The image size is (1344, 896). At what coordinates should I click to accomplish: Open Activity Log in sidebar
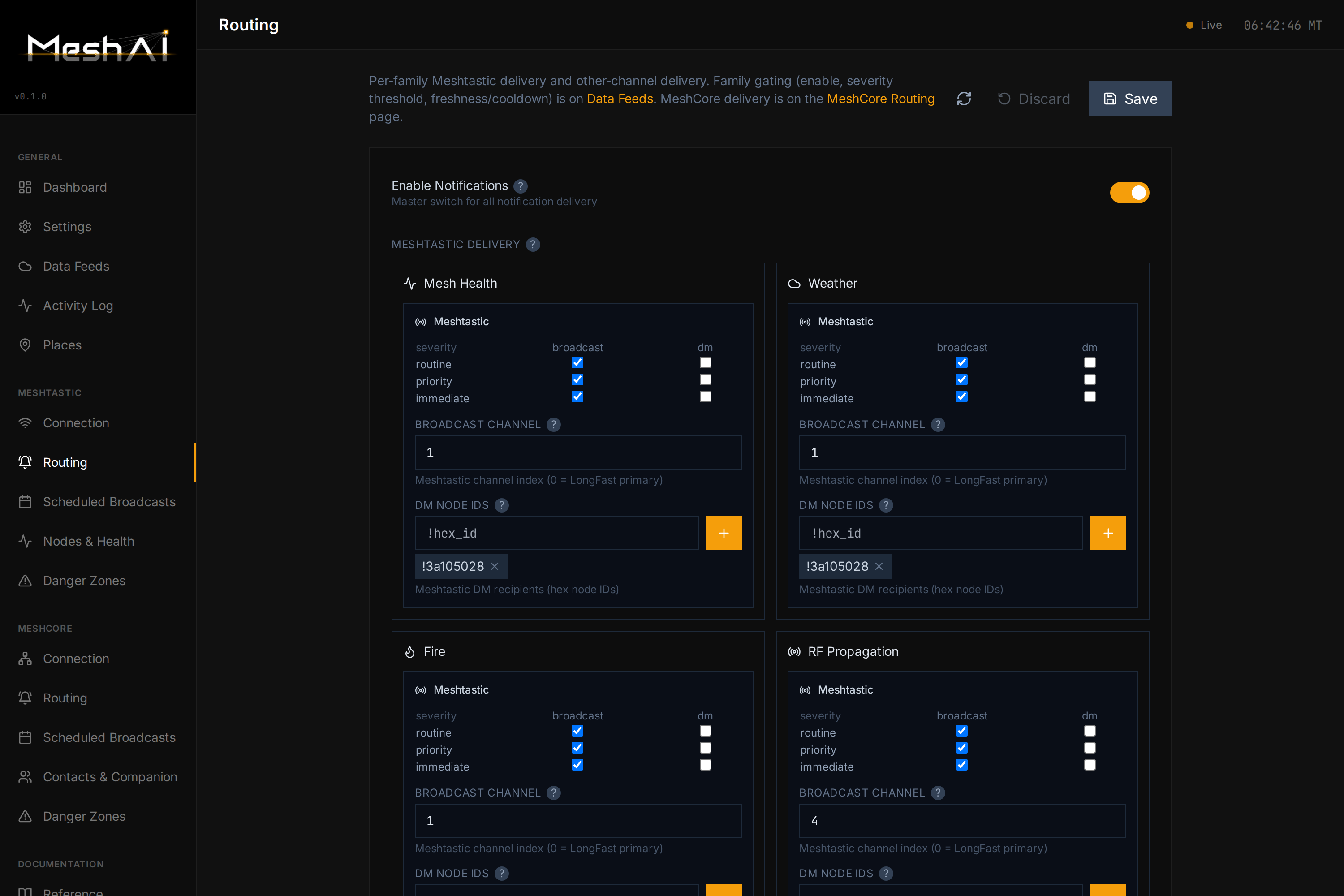[98, 306]
